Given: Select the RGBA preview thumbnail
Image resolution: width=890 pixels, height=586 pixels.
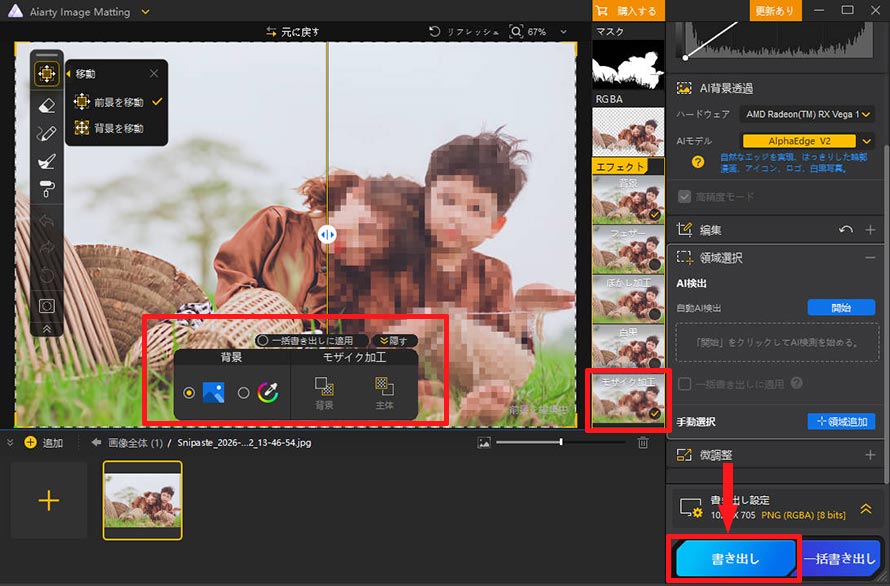Looking at the screenshot, I should [628, 132].
